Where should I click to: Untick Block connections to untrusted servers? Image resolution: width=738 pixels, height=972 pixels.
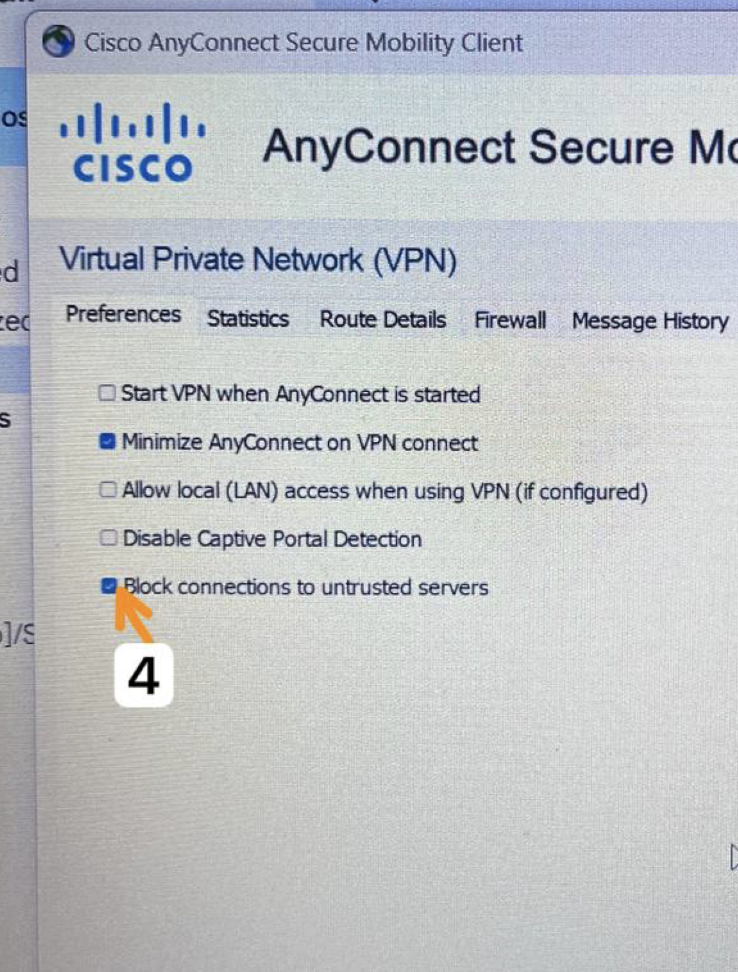pyautogui.click(x=109, y=586)
